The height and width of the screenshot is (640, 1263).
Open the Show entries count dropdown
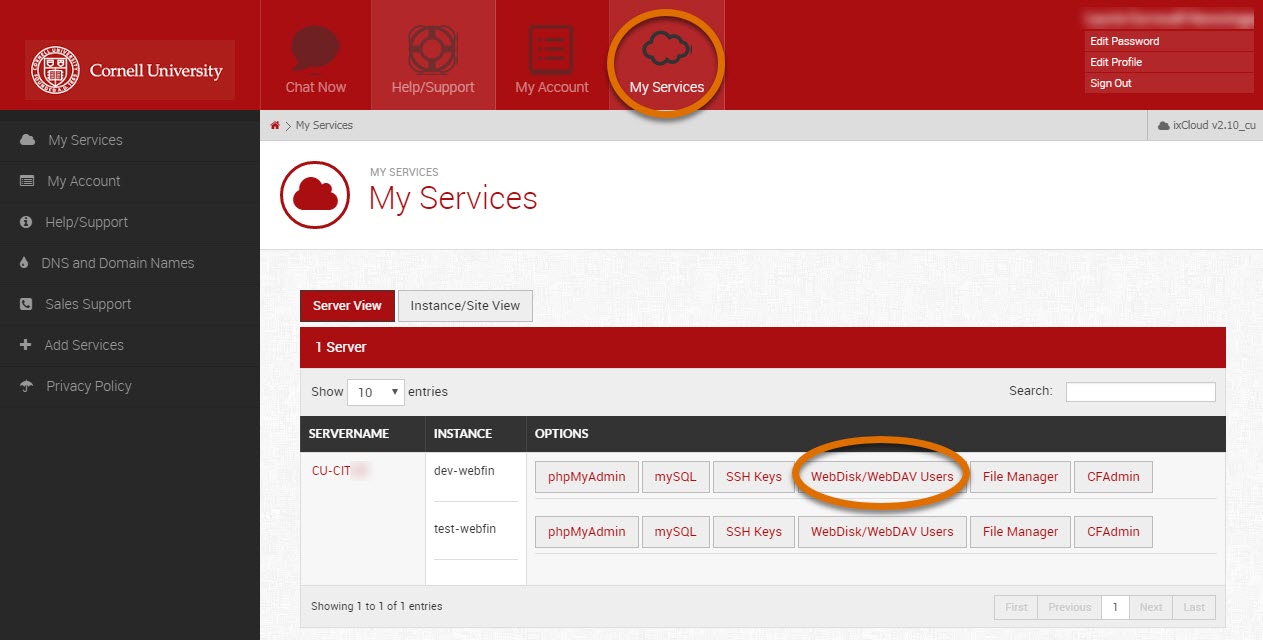(376, 392)
